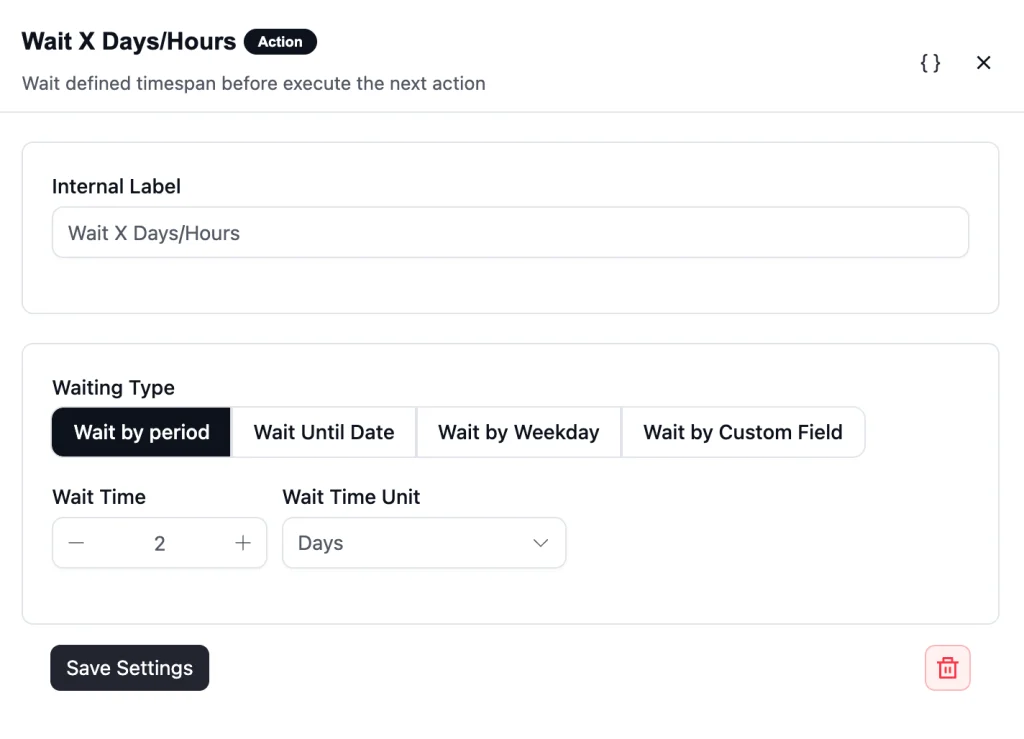This screenshot has height=739, width=1024.
Task: Close the Wait X Days/Hours panel
Action: point(984,63)
